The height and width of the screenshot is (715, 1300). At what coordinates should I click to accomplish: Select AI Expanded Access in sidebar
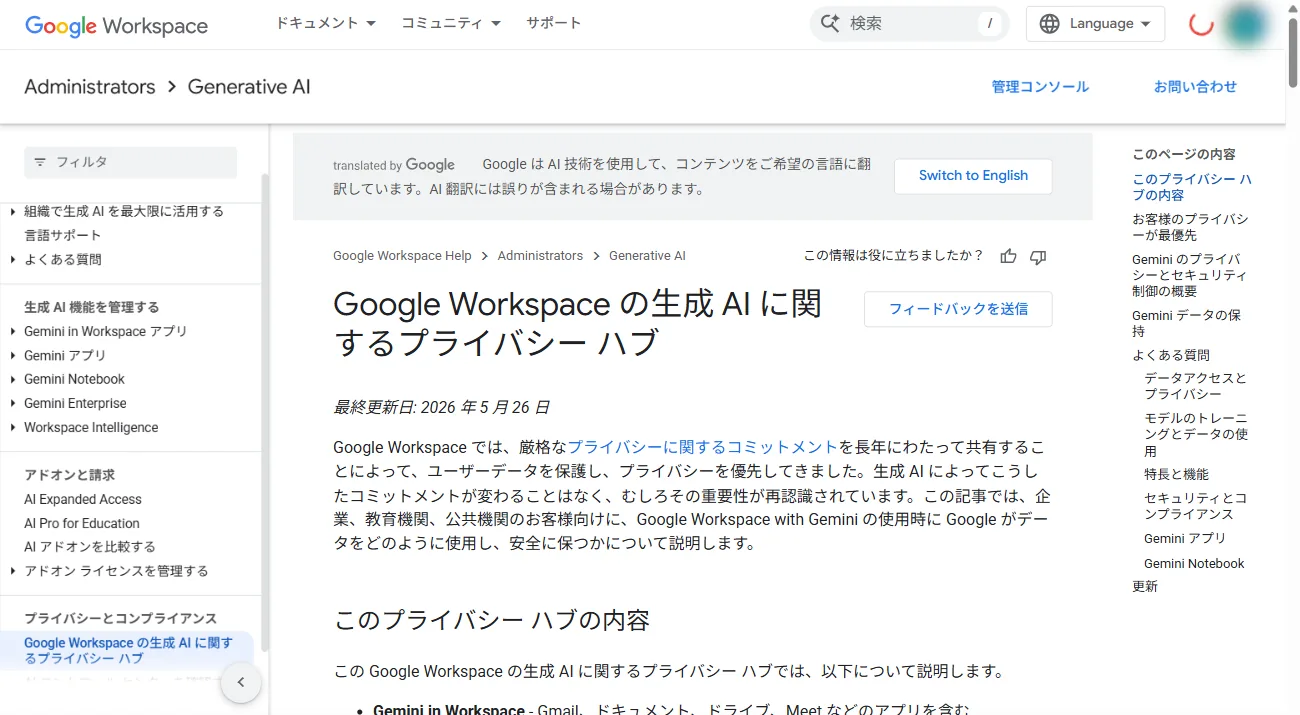[83, 499]
